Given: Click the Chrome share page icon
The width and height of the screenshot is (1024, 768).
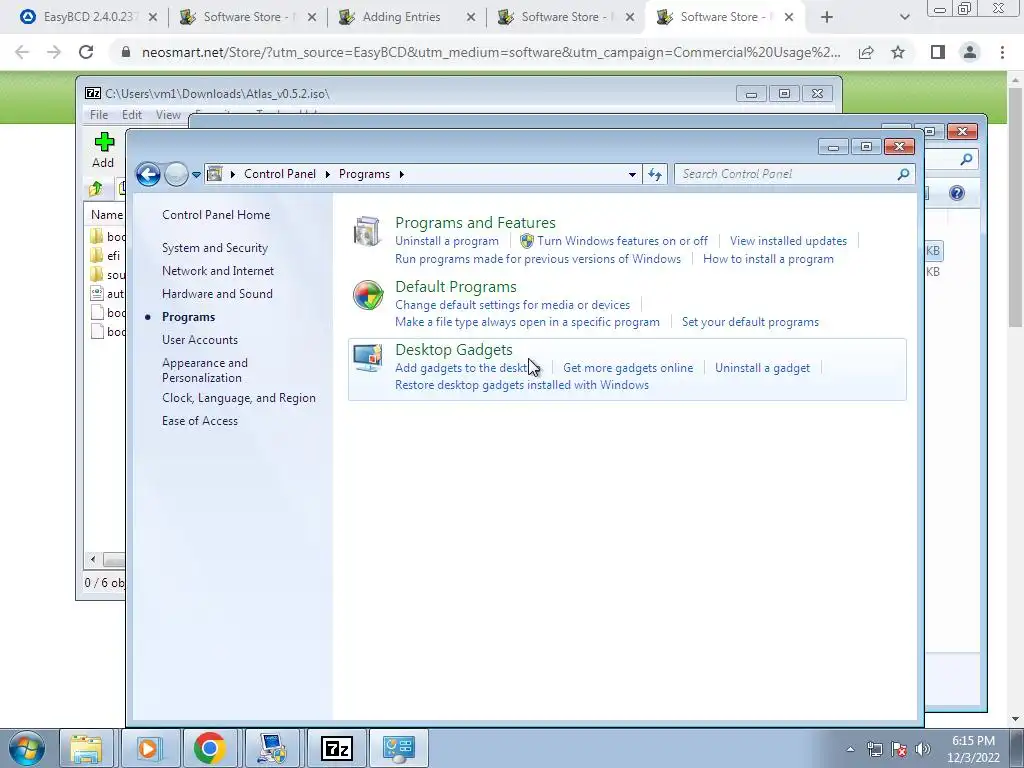Looking at the screenshot, I should (866, 52).
